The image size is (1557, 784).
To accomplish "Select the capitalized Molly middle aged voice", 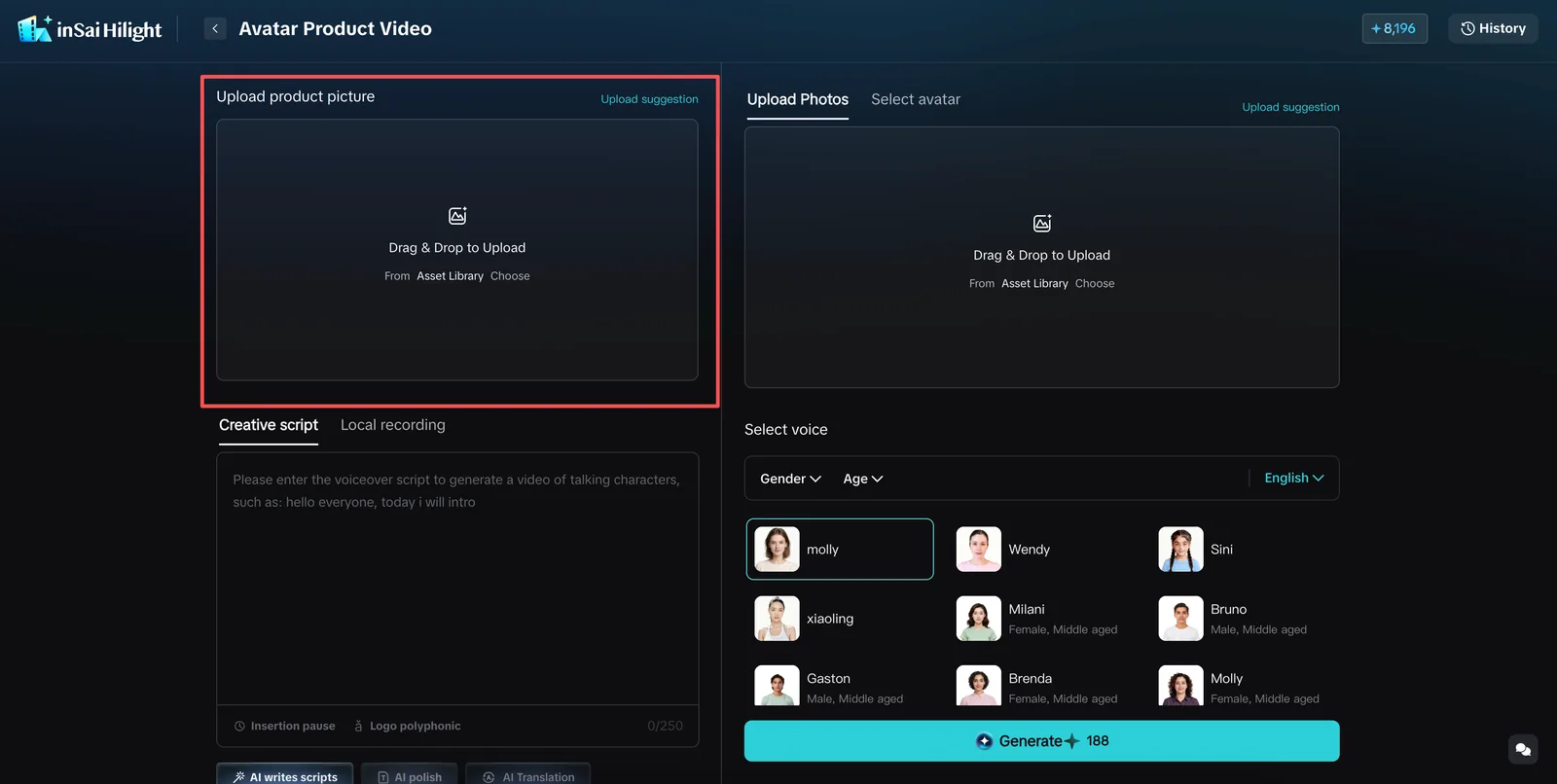I will [1244, 685].
